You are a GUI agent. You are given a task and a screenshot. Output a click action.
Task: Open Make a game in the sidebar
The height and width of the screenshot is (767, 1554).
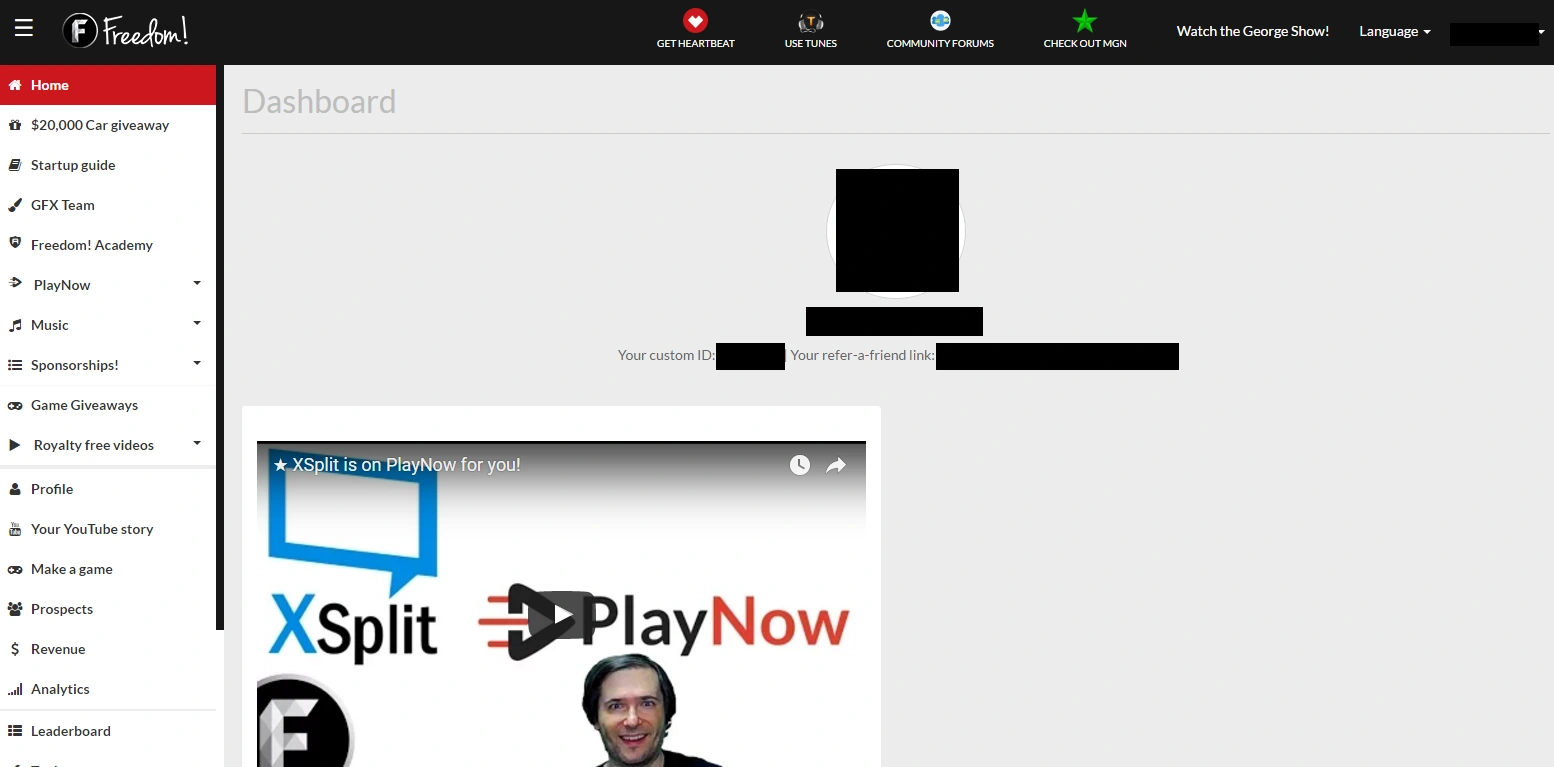[108, 569]
